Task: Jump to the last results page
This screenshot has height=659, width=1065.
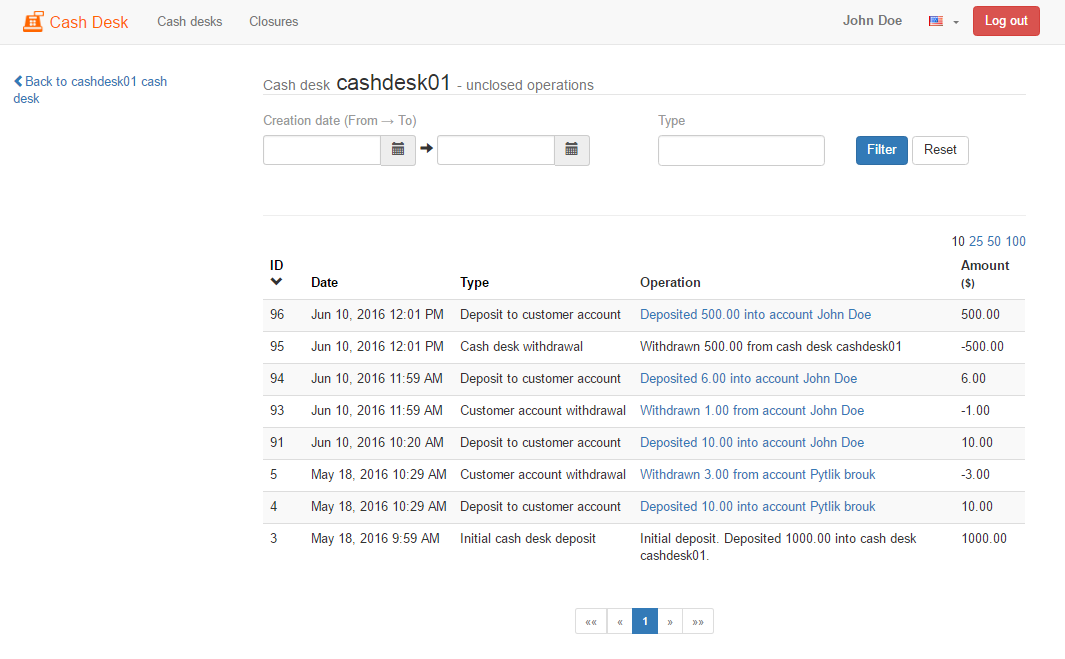Action: coord(698,621)
